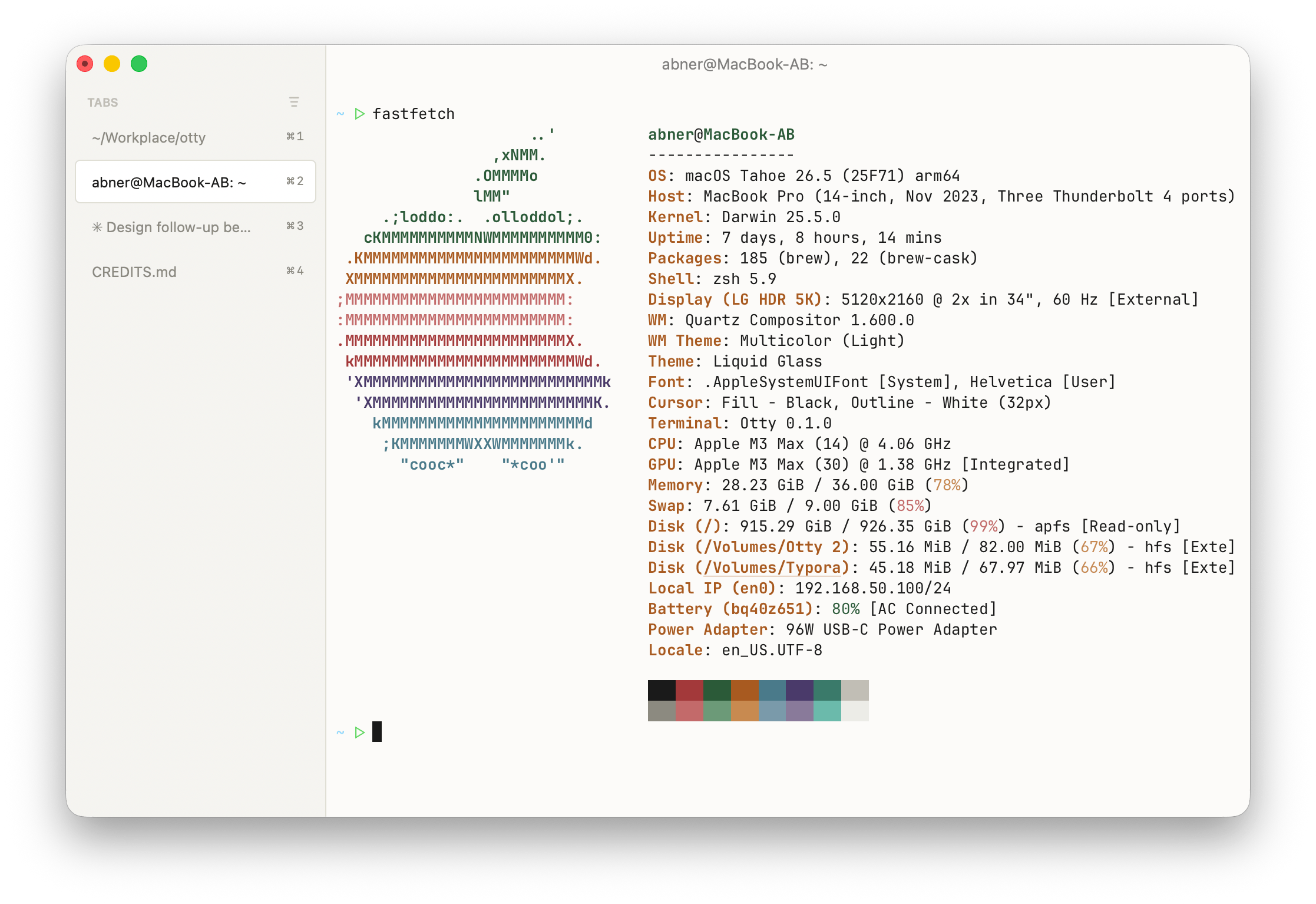Click 'Local IP (en0)' address line

[799, 588]
